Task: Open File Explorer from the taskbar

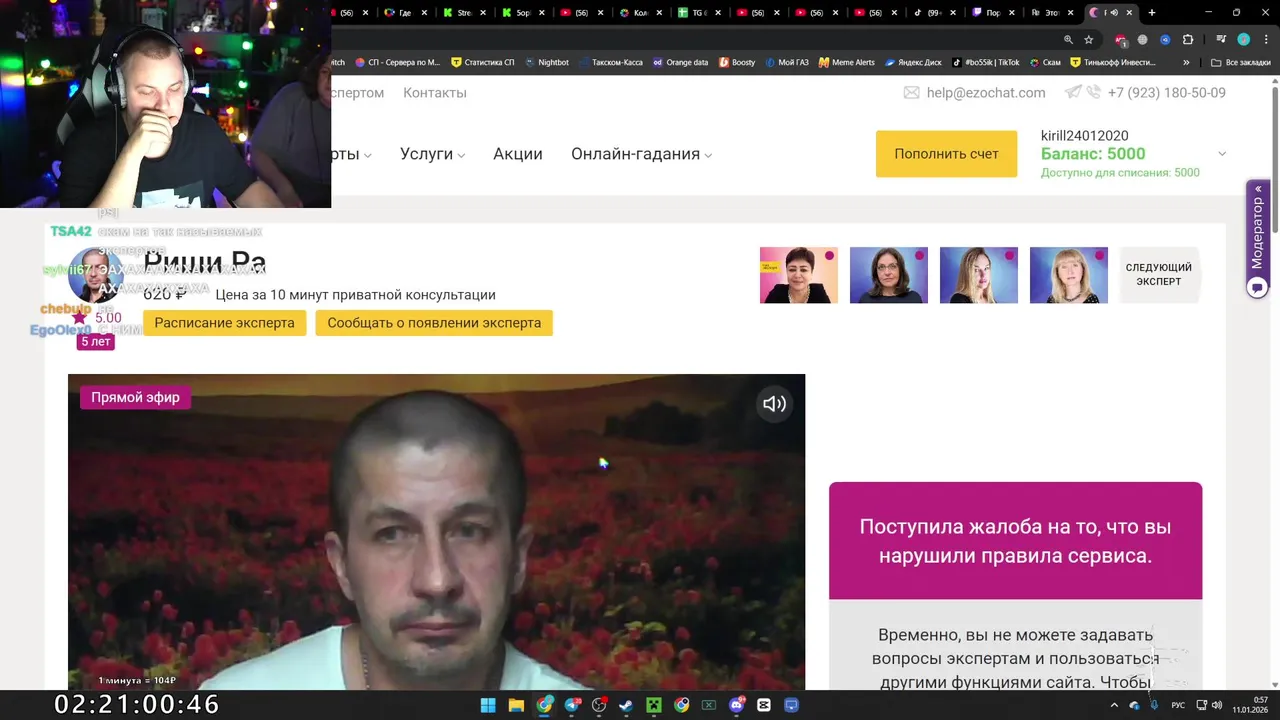Action: 516,705
